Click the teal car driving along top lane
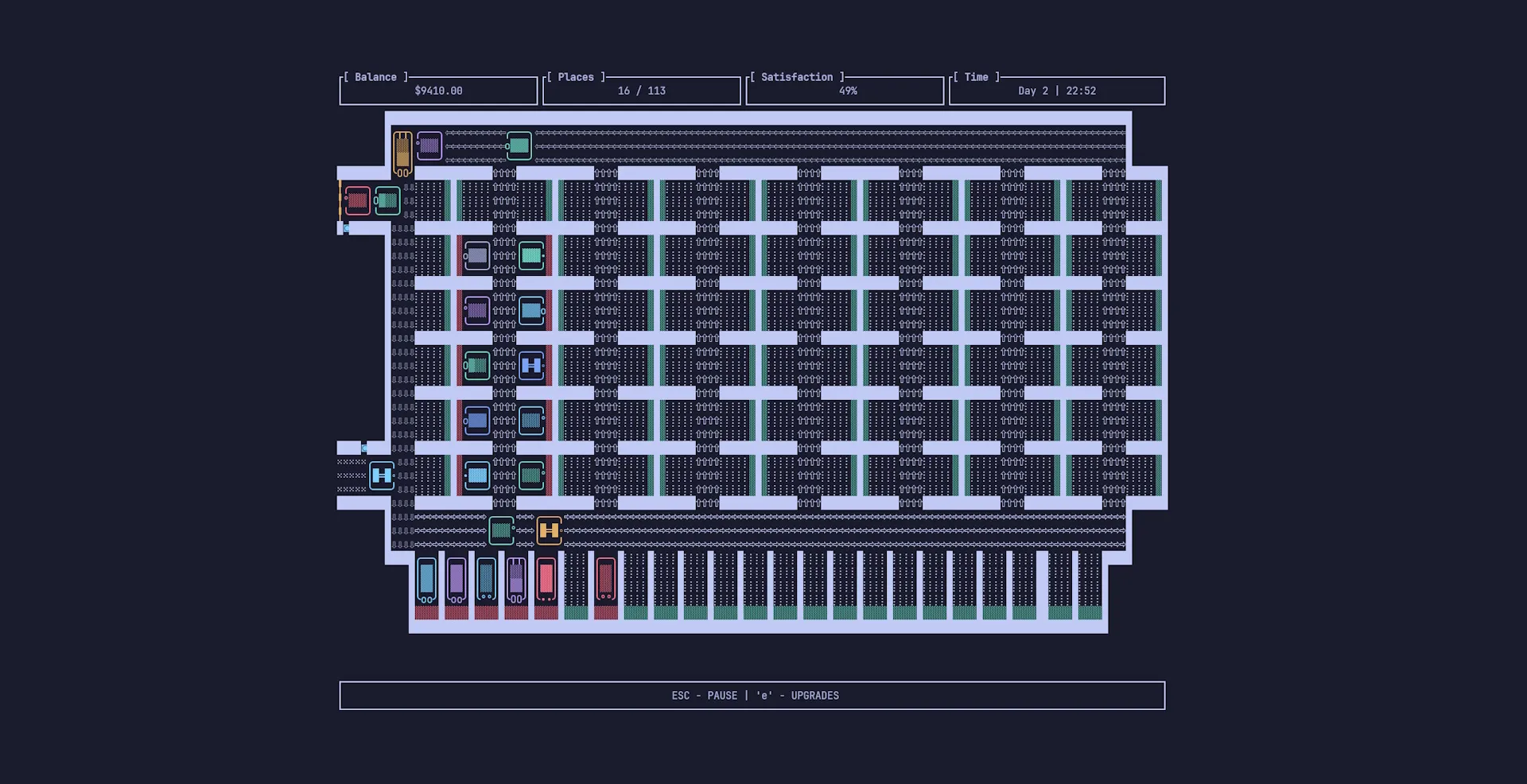The height and width of the screenshot is (784, 1527). click(519, 146)
